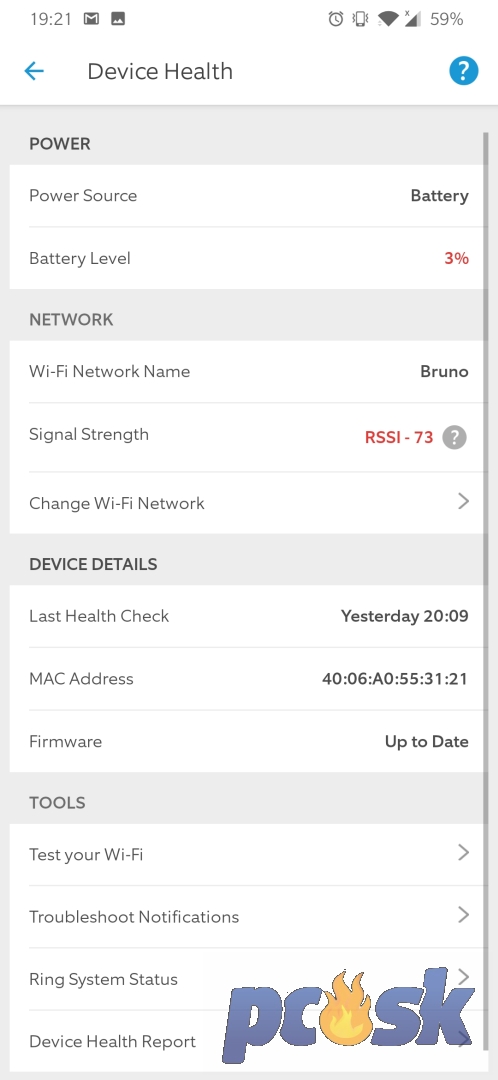This screenshot has width=498, height=1080.
Task: Tap the Battery Level row
Action: (249, 258)
